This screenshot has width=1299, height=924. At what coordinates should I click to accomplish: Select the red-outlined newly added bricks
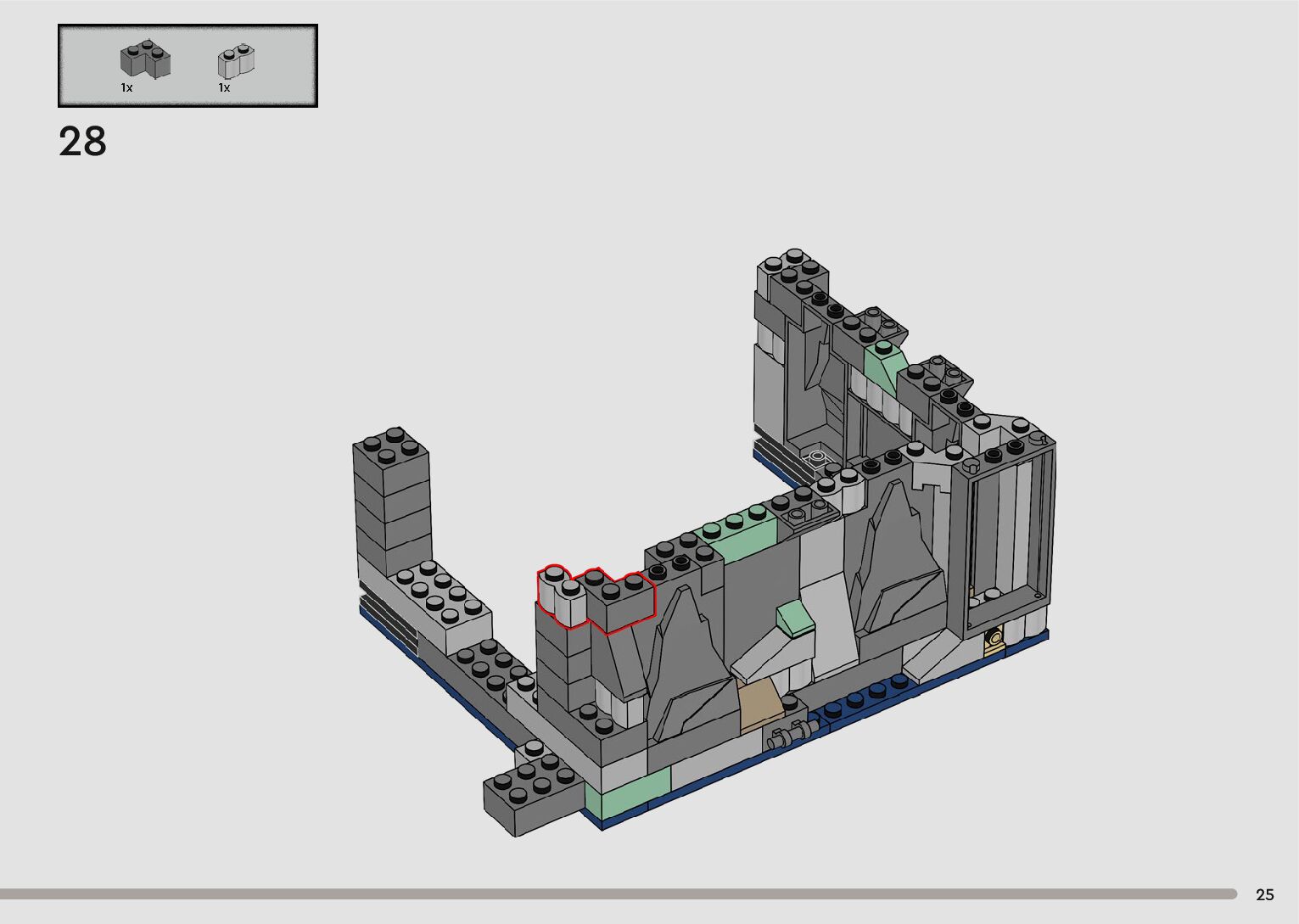596,599
